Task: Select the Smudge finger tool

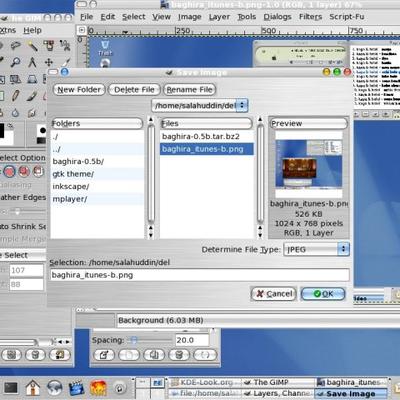Action: coord(32,113)
